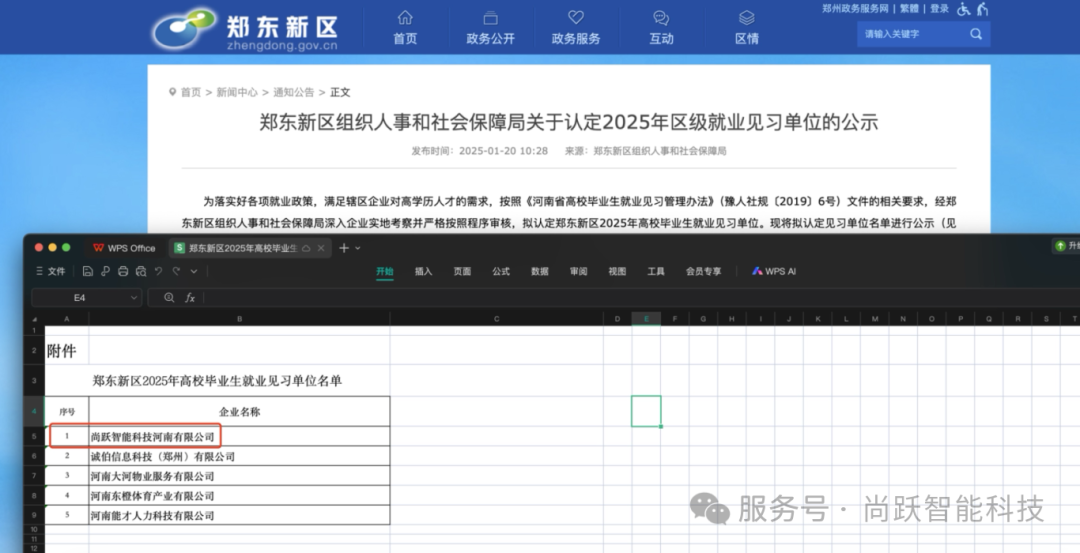Click the wheelchair accessibility icon
The image size is (1080, 553).
coord(964,9)
